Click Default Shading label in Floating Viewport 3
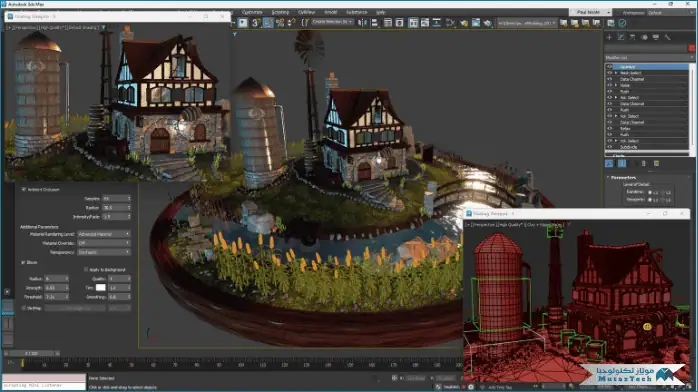Image resolution: width=698 pixels, height=392 pixels. 84,28
